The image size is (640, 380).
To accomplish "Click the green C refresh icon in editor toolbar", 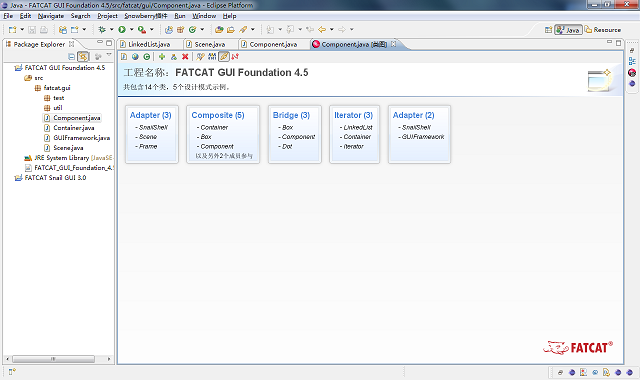I will tap(147, 57).
